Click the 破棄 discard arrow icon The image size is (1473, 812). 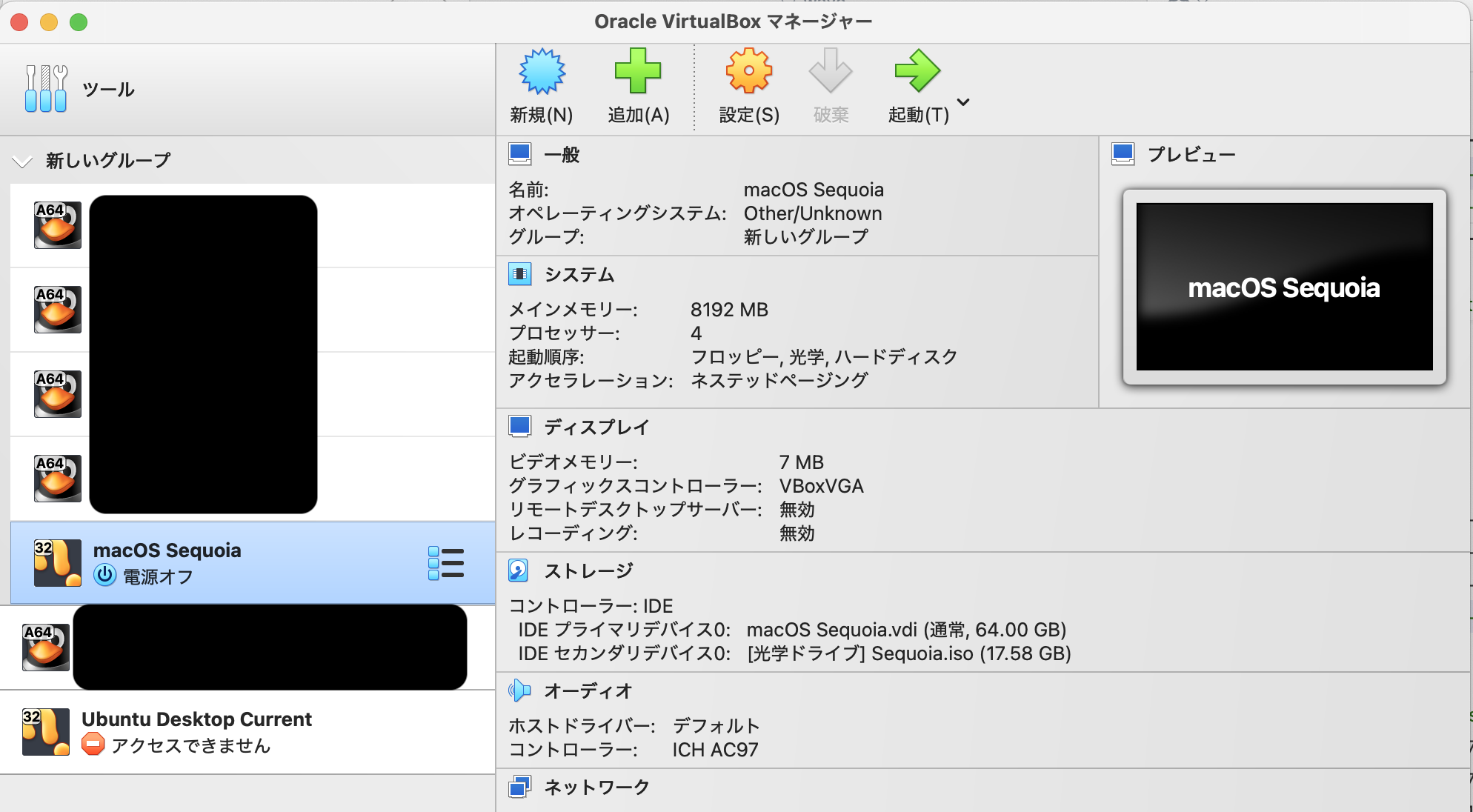pyautogui.click(x=831, y=71)
